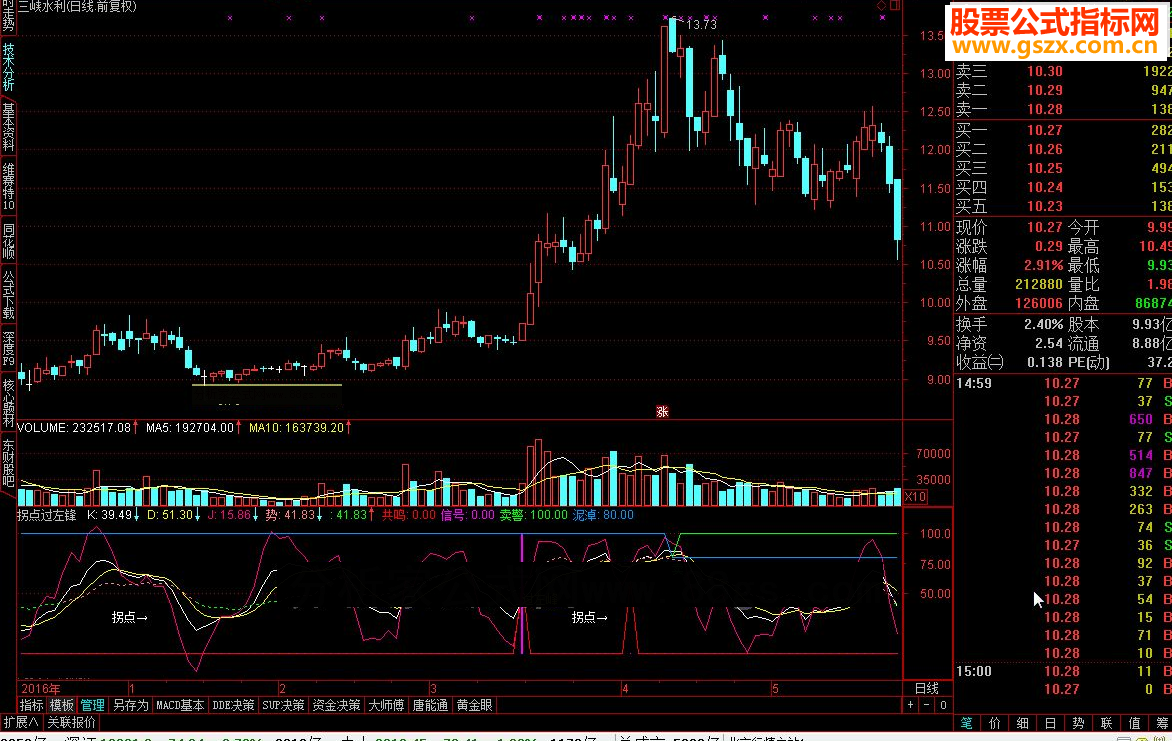Image resolution: width=1172 pixels, height=741 pixels.
Task: Click the 卖三 ask price row
Action: (x=1063, y=71)
